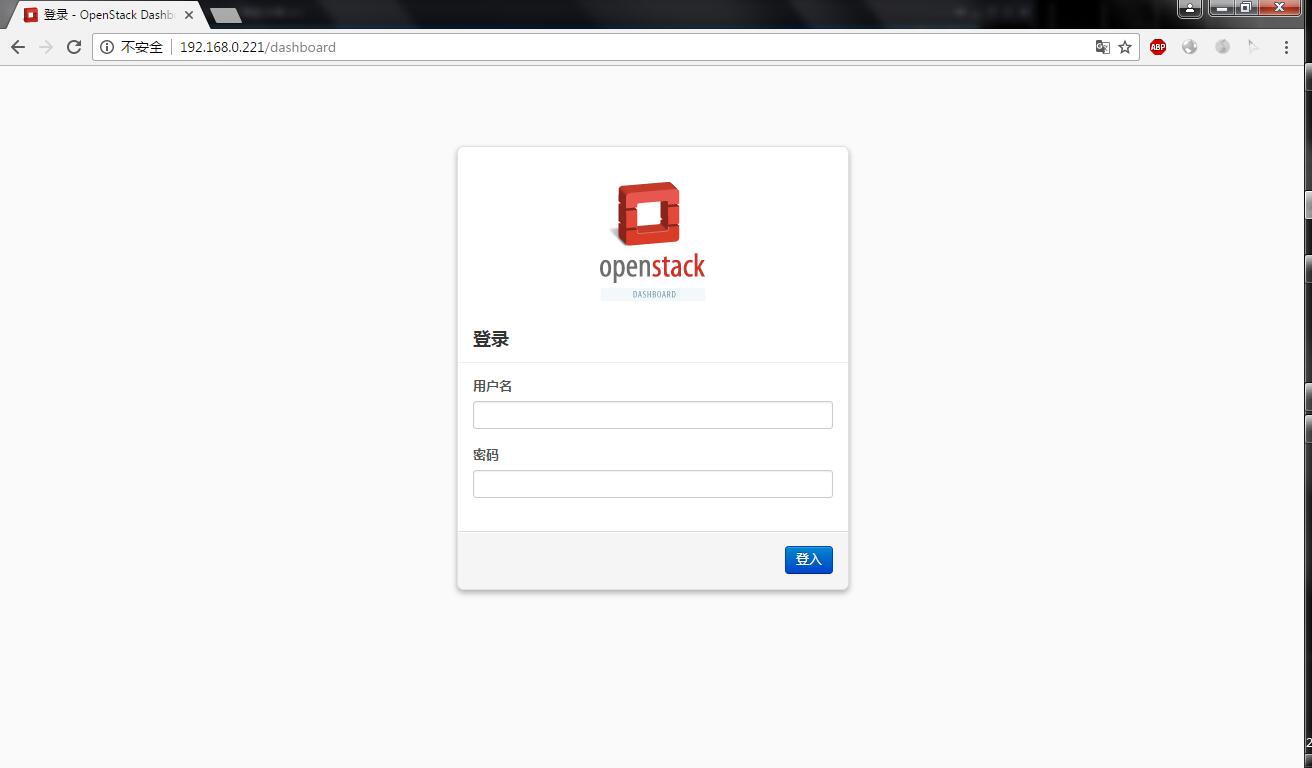Submit the form with the 登入 button
1312x768 pixels.
pyautogui.click(x=809, y=560)
